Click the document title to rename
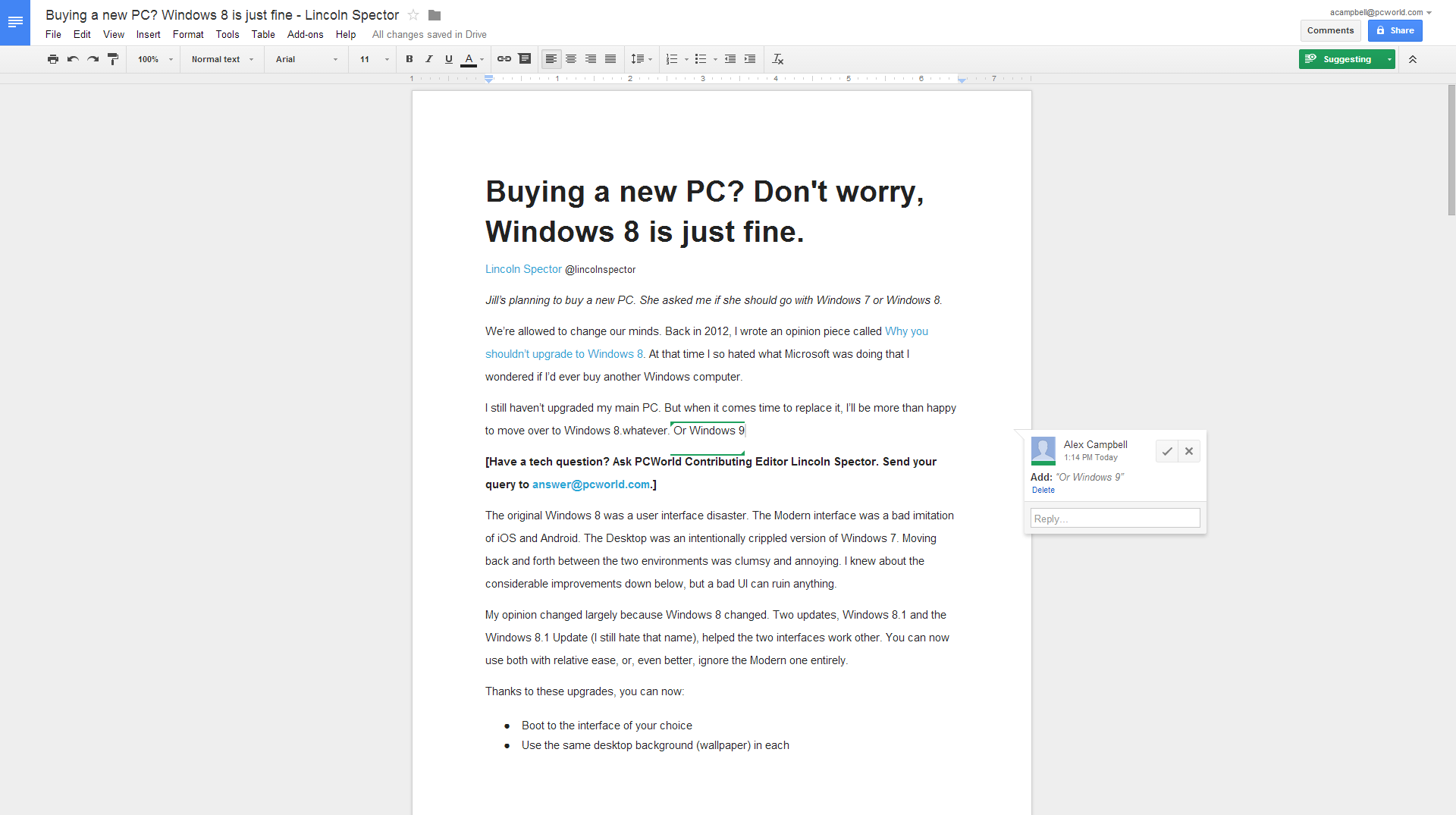1456x815 pixels. pos(222,15)
